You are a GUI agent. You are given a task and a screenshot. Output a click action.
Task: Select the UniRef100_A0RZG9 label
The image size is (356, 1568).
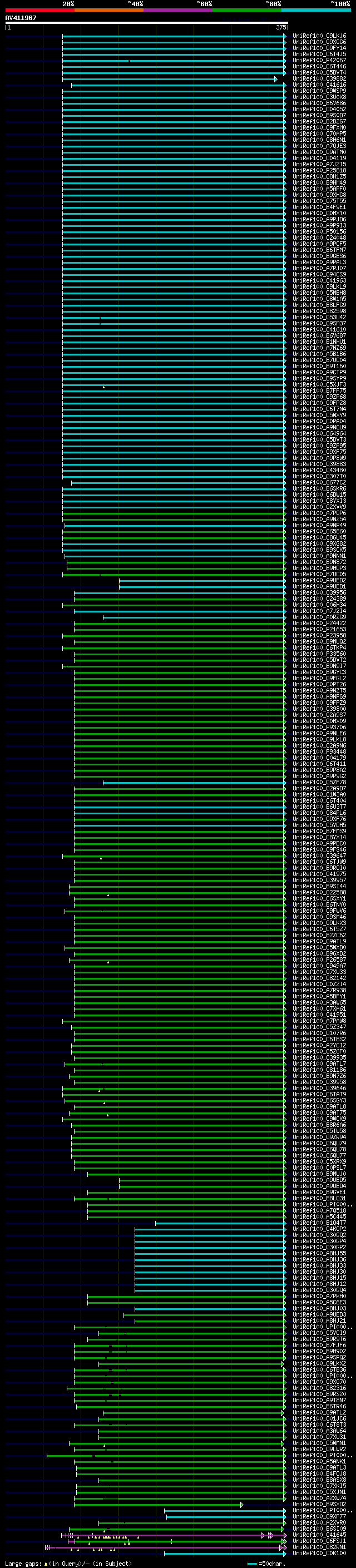[319, 617]
